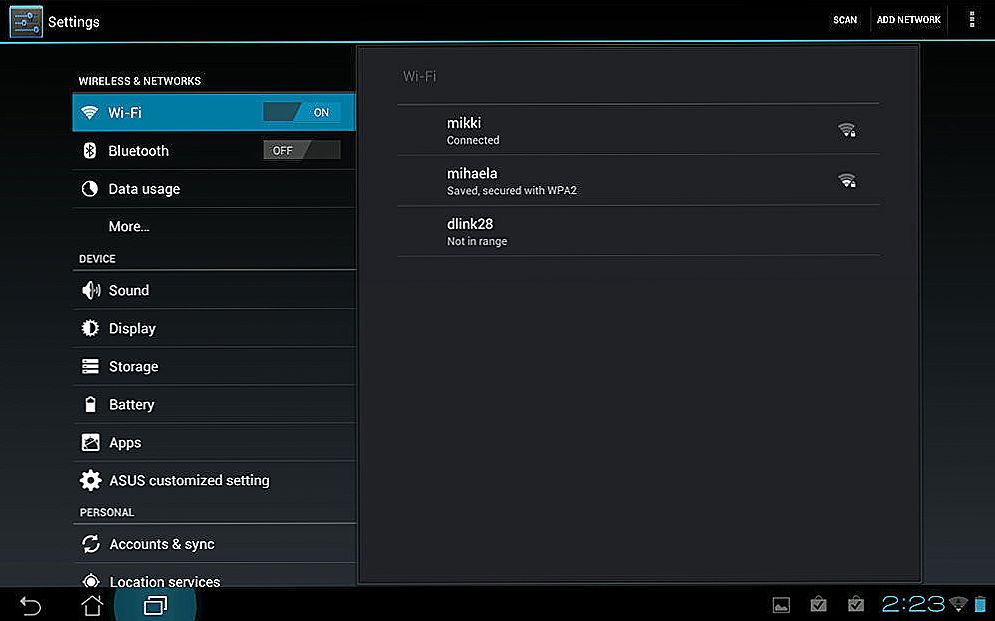Image resolution: width=995 pixels, height=621 pixels.
Task: Open the picture notification icon in system bar
Action: tap(781, 605)
